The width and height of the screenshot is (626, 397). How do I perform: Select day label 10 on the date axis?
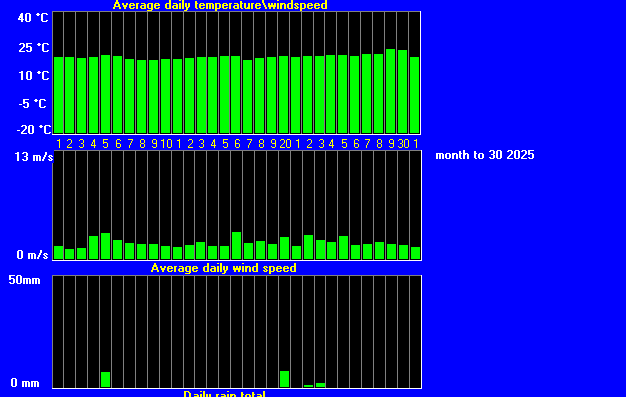click(x=166, y=144)
